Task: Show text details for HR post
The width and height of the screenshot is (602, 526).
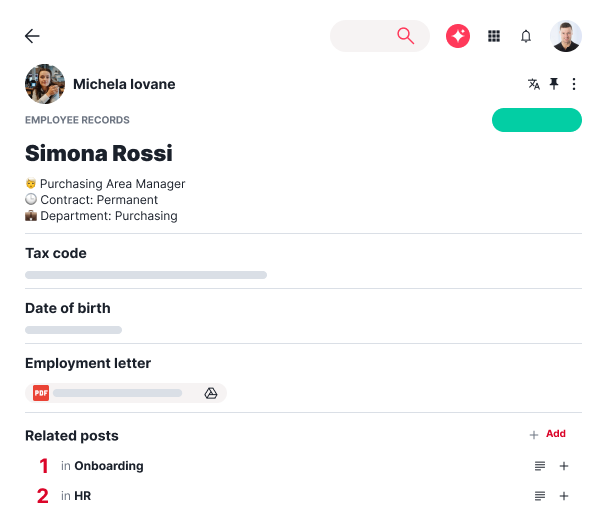Action: coord(540,496)
